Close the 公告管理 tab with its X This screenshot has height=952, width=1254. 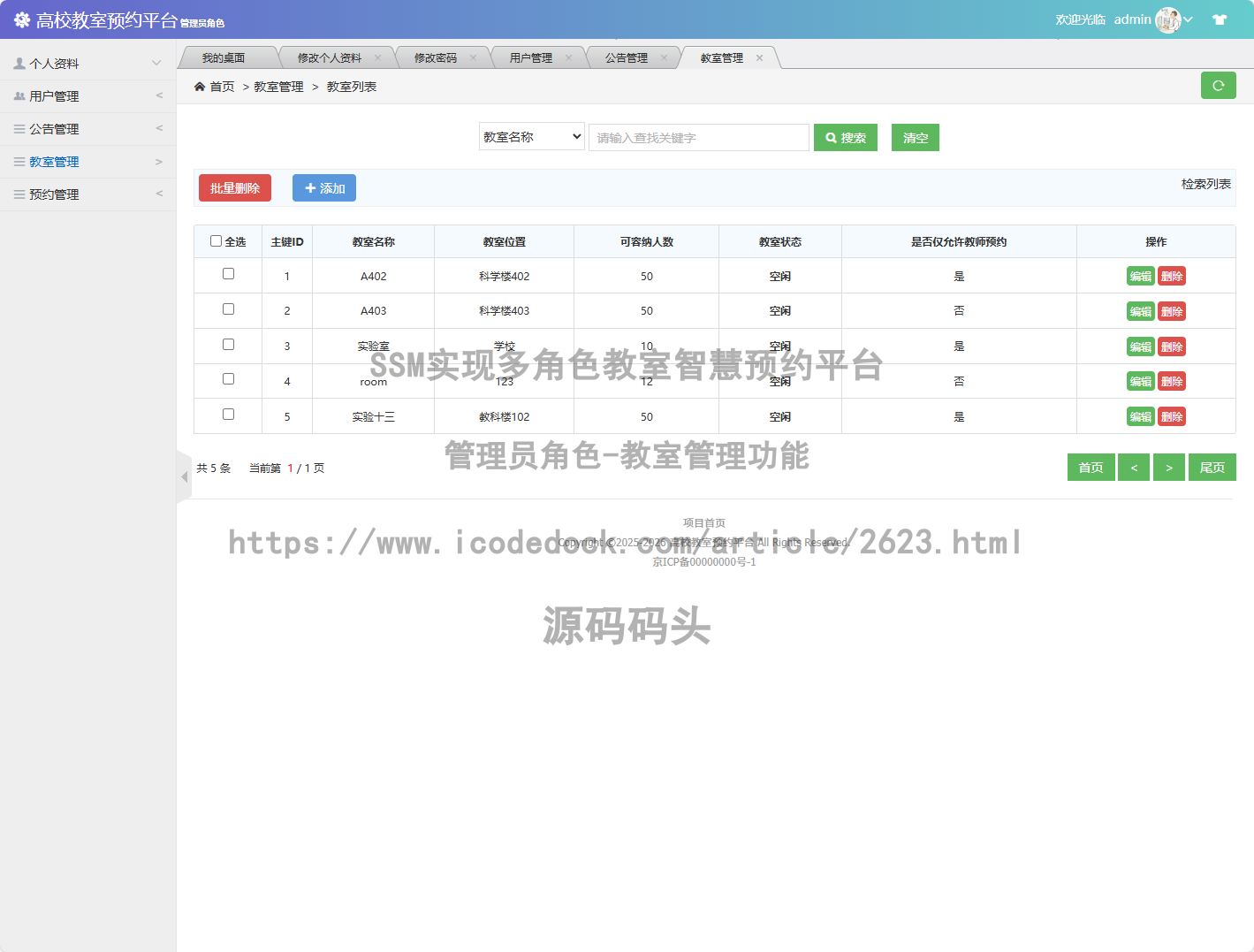[664, 58]
